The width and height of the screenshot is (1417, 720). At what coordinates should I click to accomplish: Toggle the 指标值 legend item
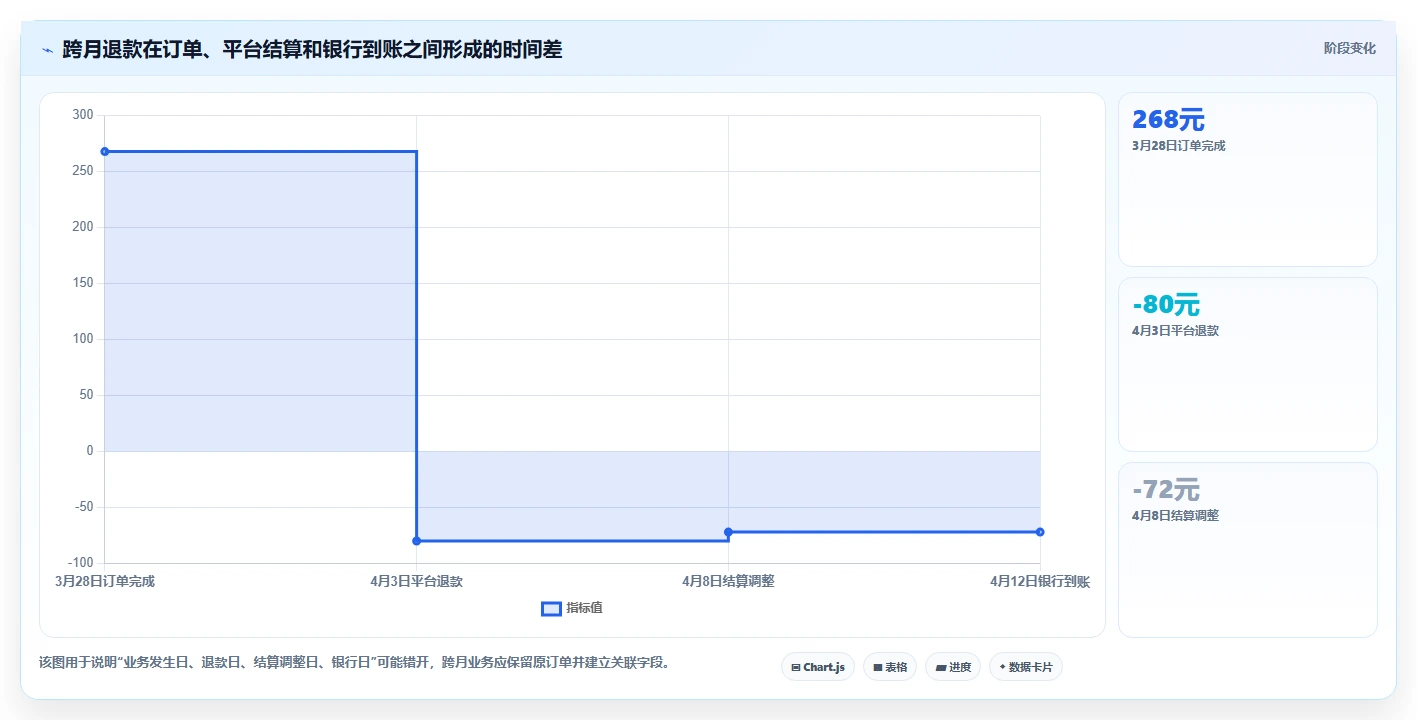[571, 608]
